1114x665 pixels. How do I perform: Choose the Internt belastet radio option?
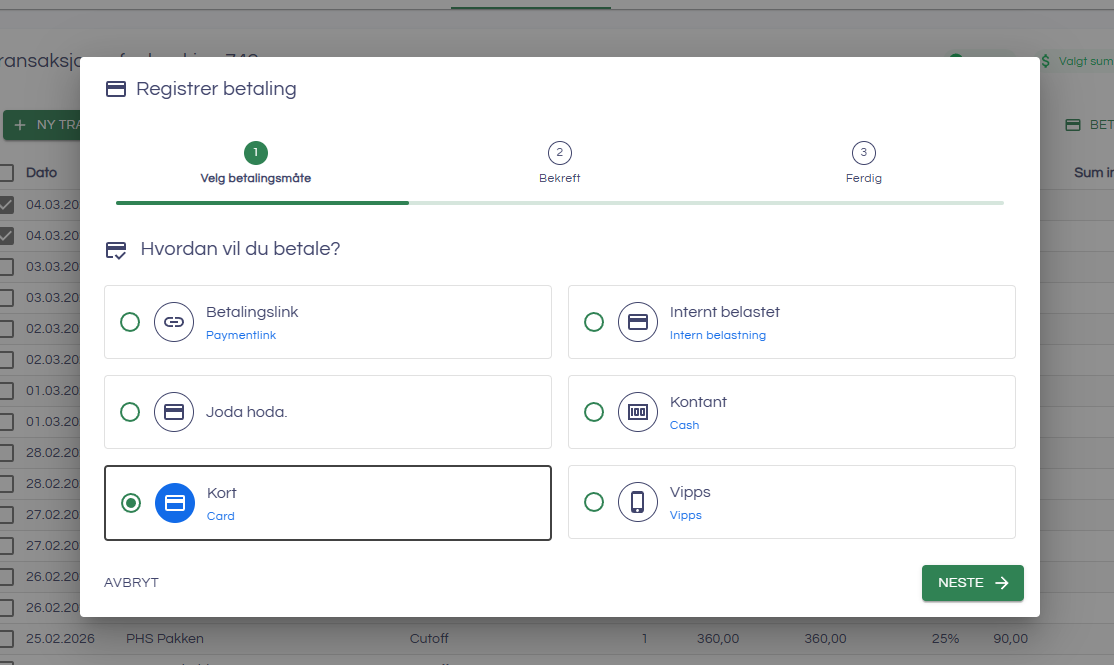(594, 322)
